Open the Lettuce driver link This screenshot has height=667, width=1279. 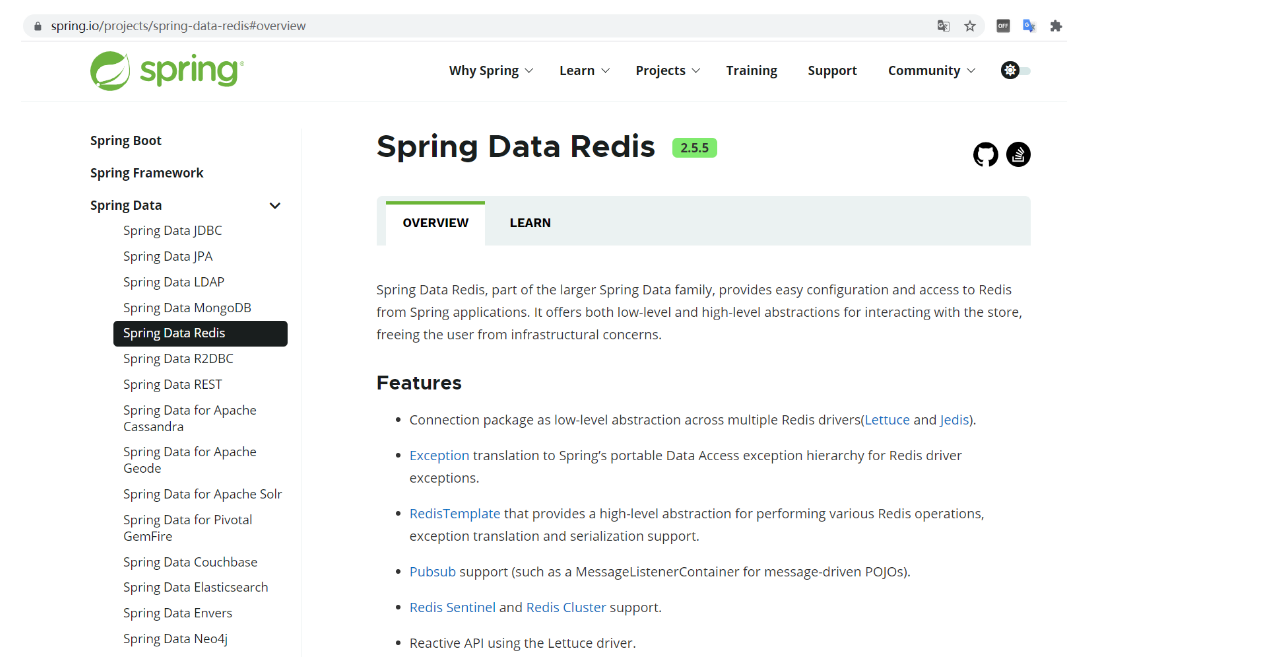(887, 420)
